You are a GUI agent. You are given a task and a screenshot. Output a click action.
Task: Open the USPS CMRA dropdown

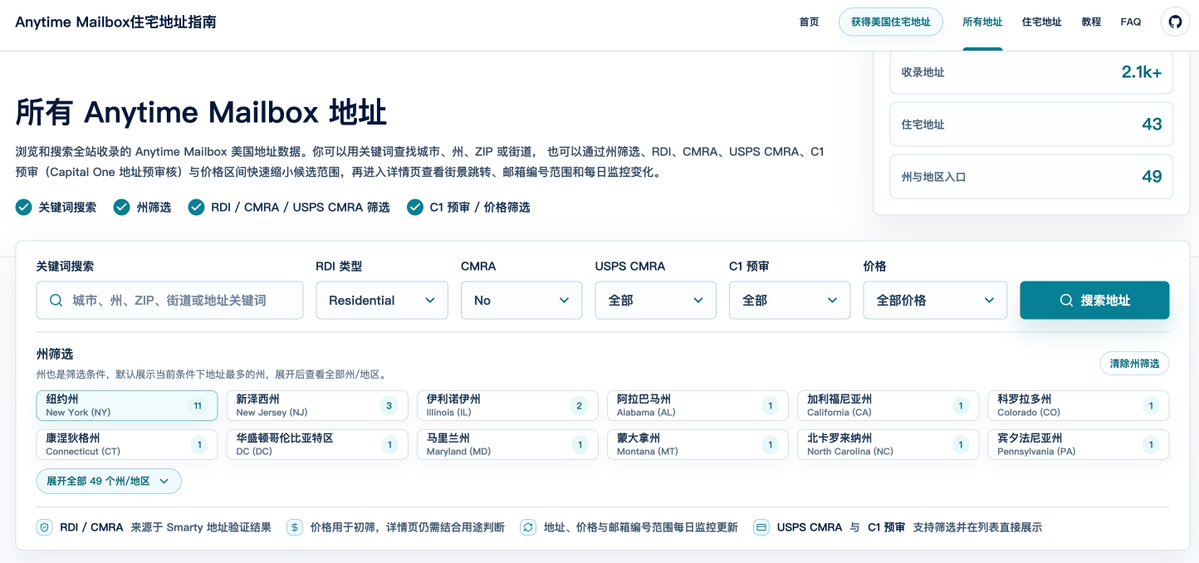point(656,301)
